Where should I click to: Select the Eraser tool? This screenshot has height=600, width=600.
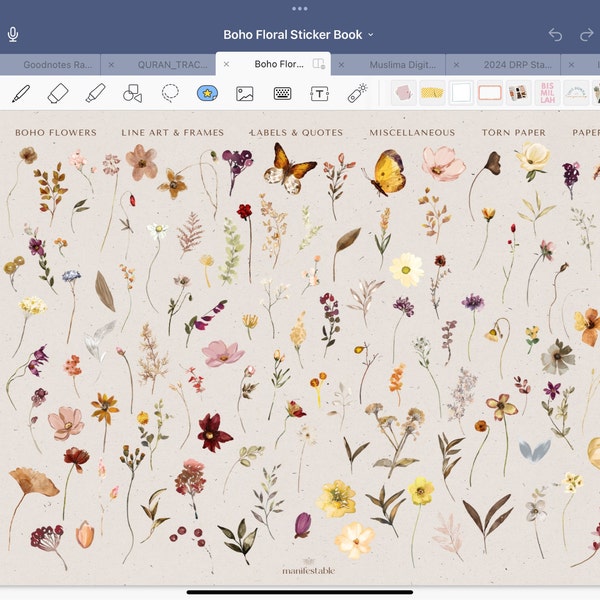coord(58,93)
